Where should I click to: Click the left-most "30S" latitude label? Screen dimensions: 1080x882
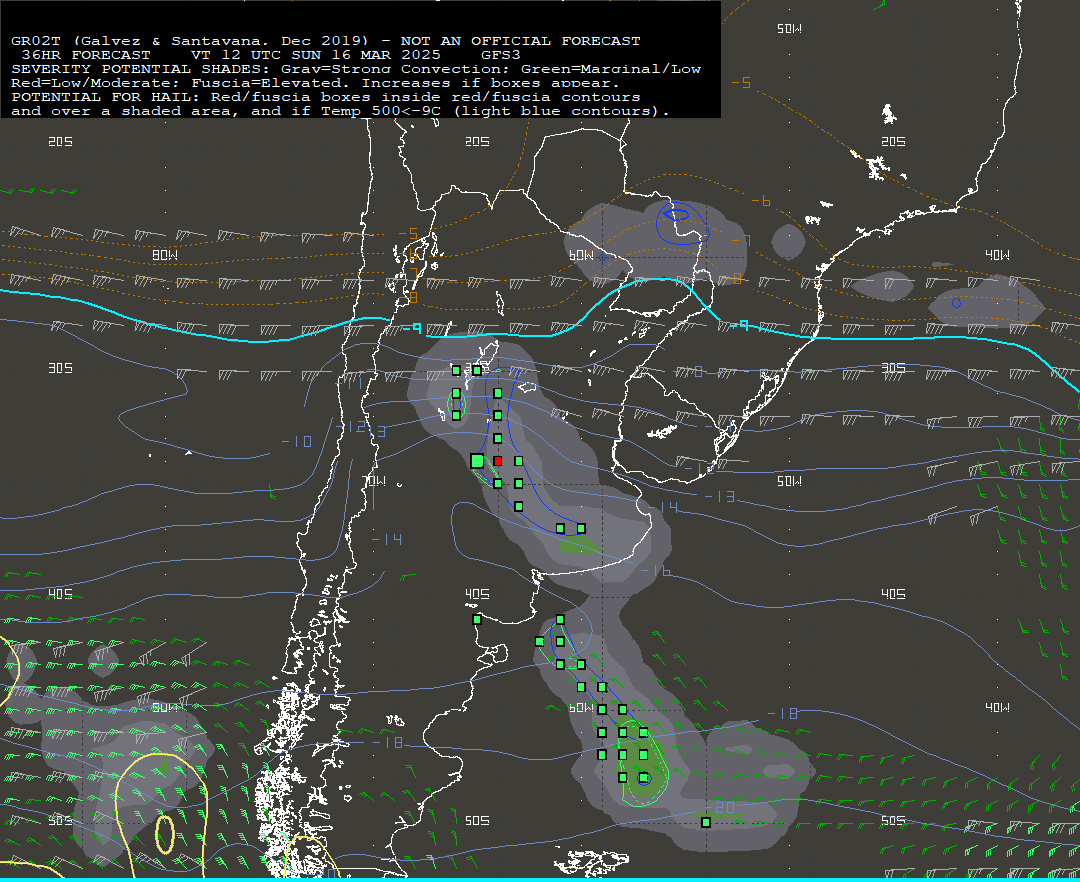tap(61, 368)
